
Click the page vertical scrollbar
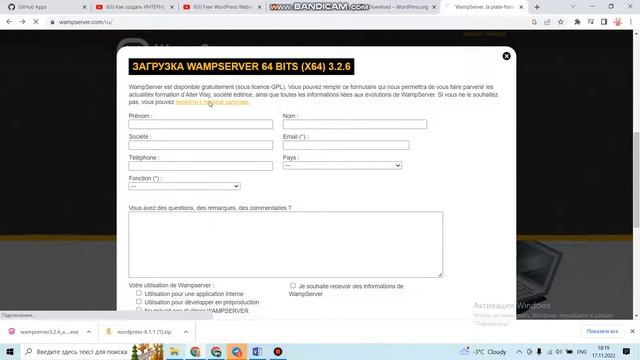click(x=636, y=180)
